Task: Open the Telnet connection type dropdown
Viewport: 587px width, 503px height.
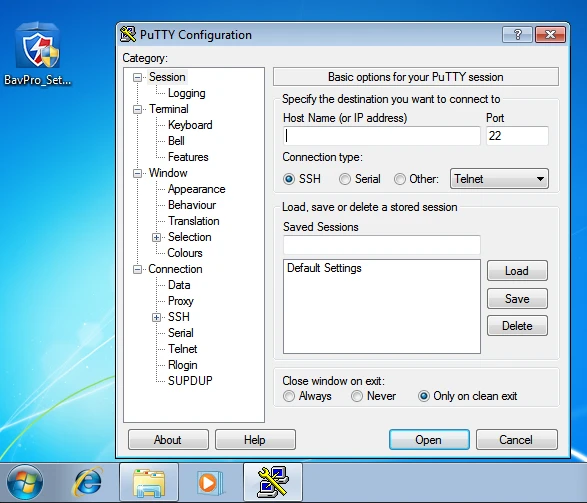Action: coord(499,179)
